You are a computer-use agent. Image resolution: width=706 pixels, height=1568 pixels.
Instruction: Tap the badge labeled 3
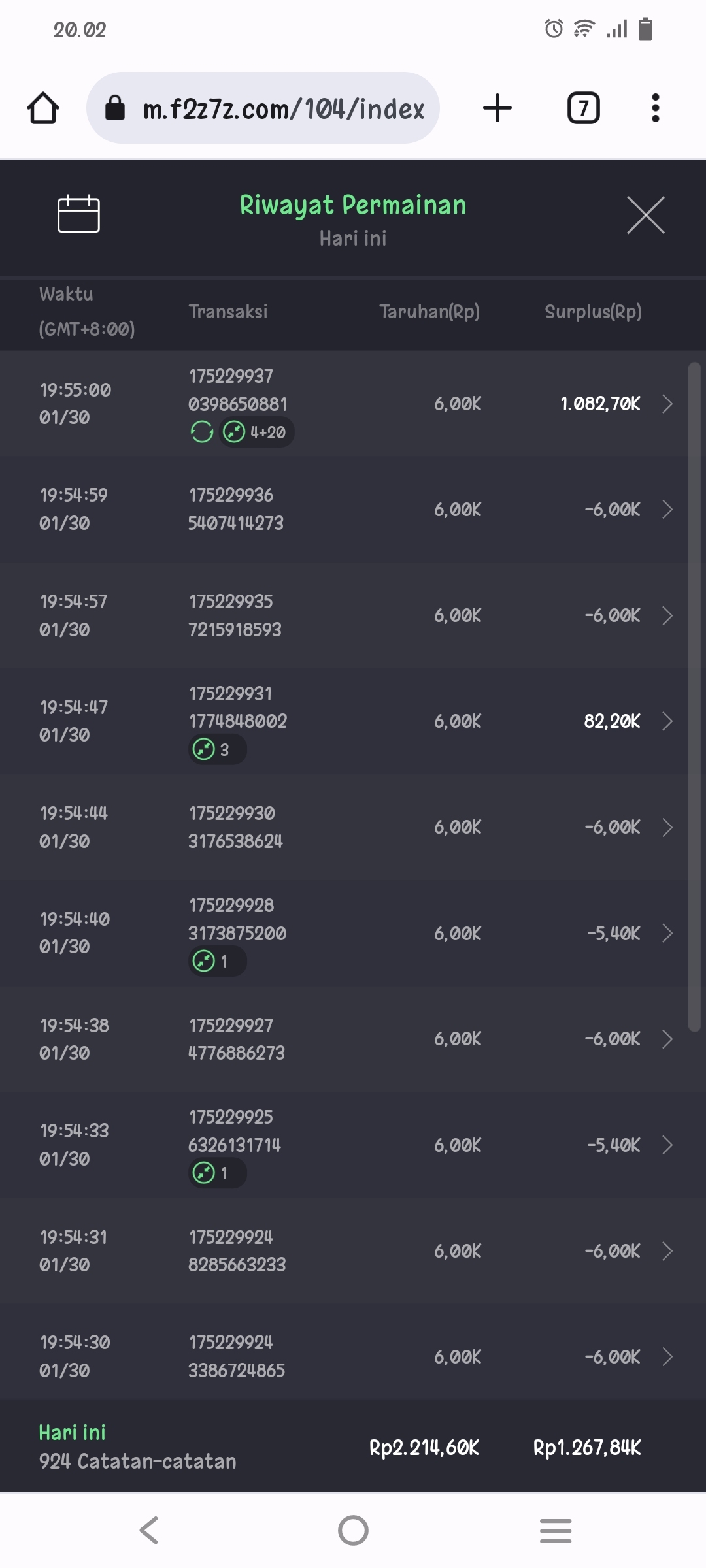tap(217, 749)
